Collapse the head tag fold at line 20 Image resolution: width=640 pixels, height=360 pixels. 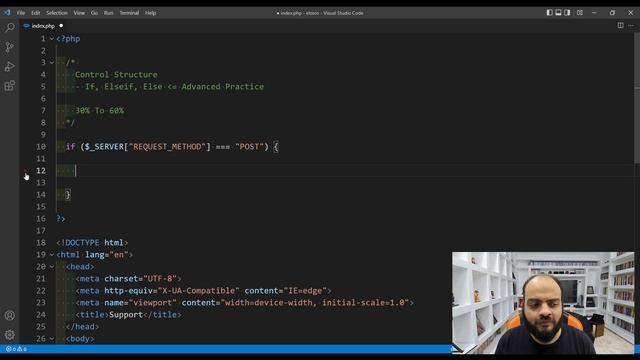52,267
